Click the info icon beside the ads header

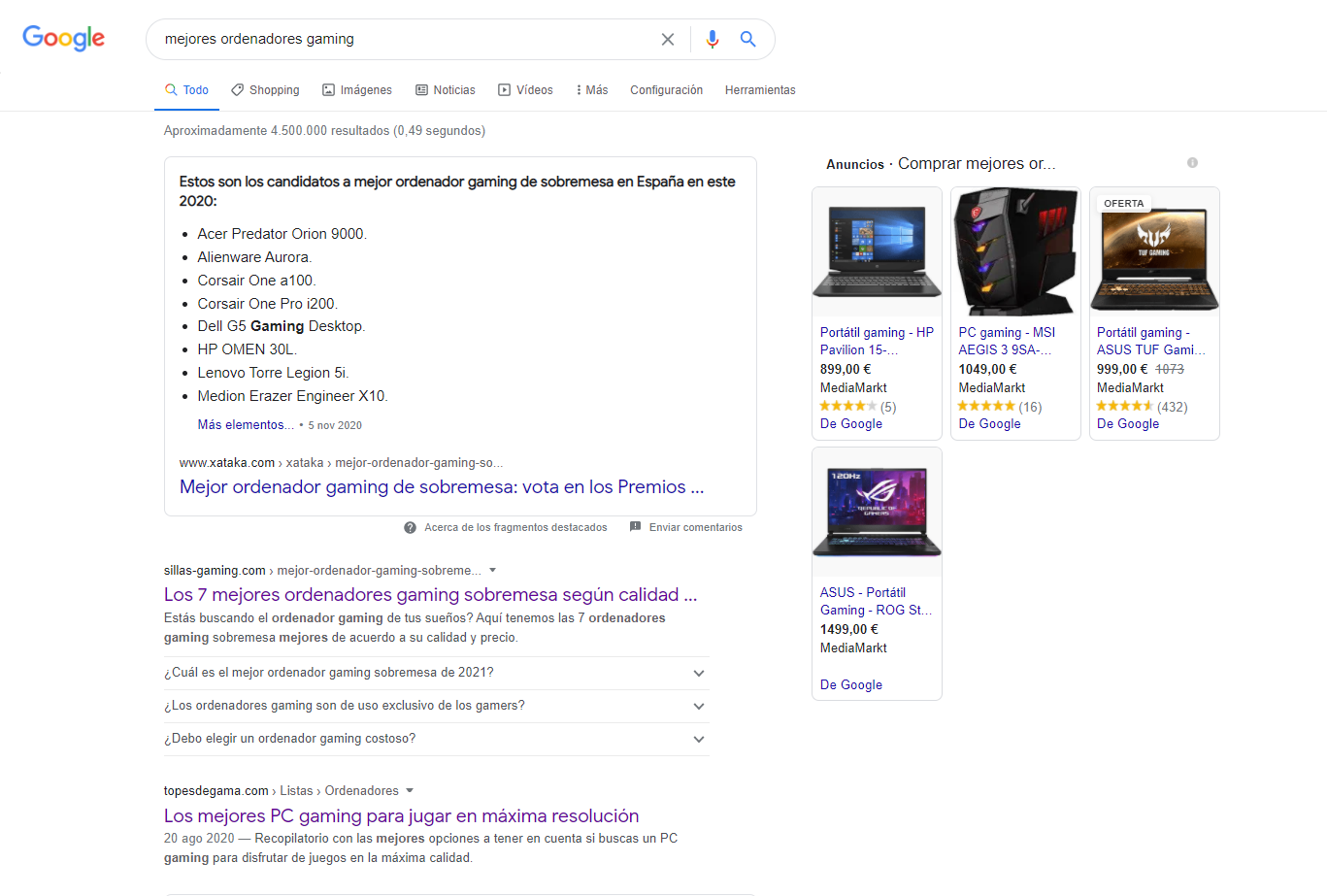tap(1192, 163)
